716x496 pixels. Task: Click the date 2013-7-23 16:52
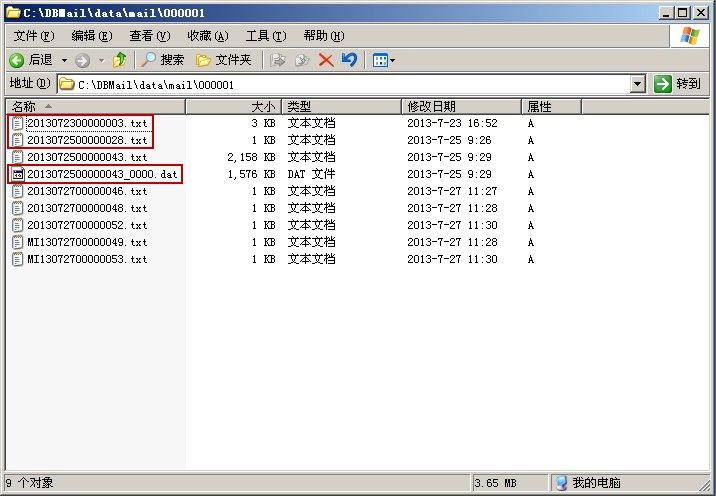[452, 123]
